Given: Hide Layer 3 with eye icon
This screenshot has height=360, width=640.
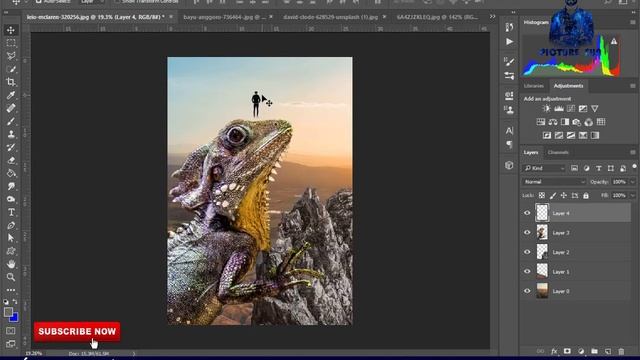Looking at the screenshot, I should (x=527, y=233).
